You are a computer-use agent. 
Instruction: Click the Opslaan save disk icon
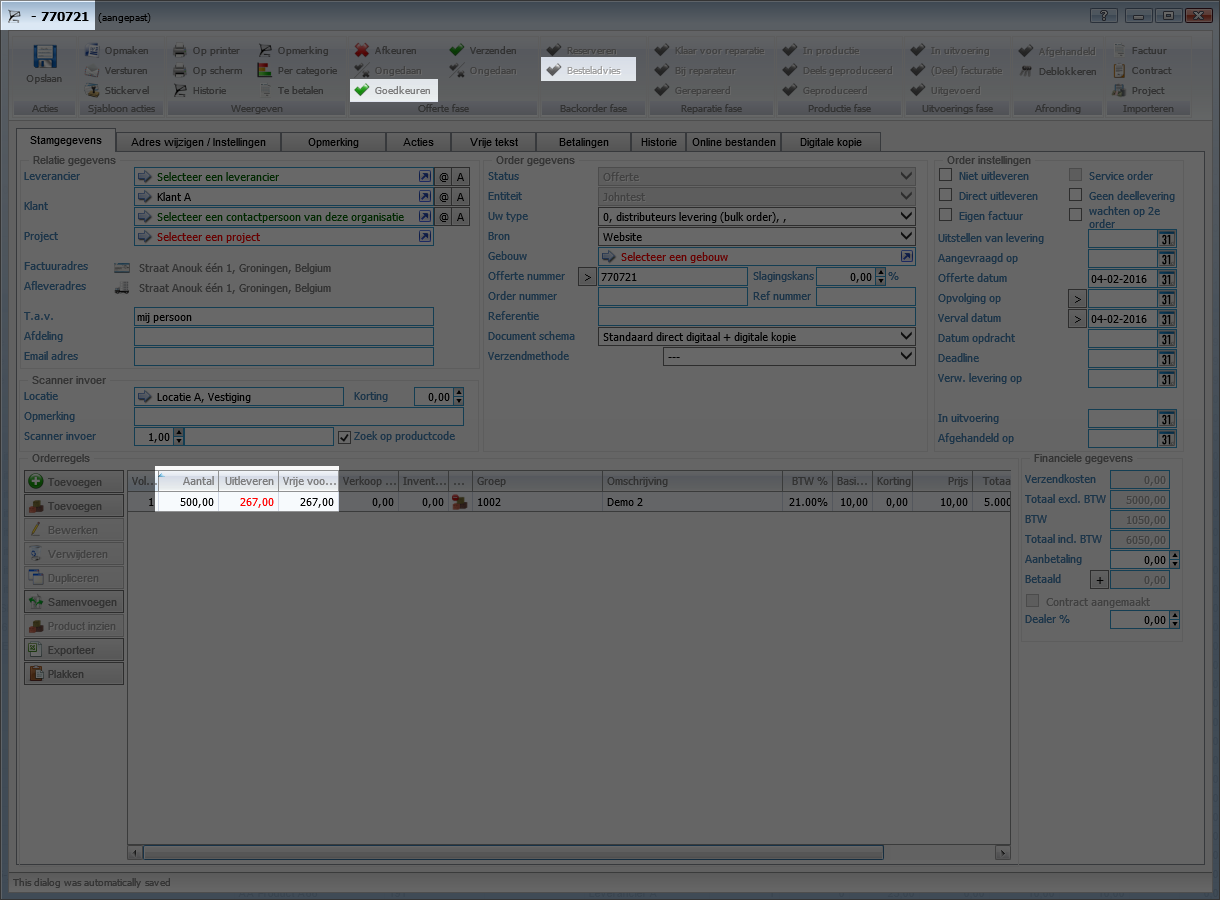[44, 58]
